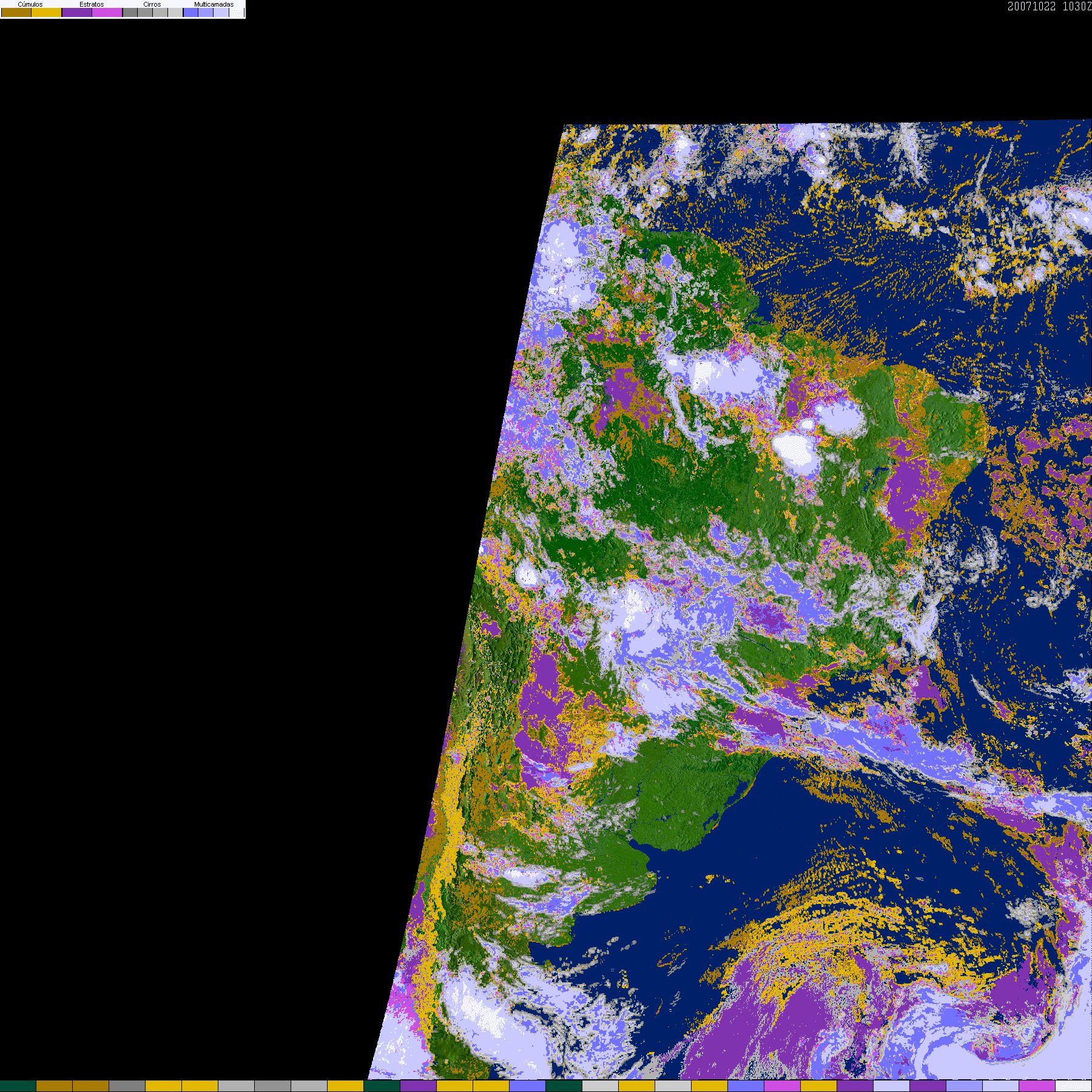This screenshot has height=1092, width=1092.
Task: Click the darkest blue Multicamadas swatch
Action: [190, 12]
